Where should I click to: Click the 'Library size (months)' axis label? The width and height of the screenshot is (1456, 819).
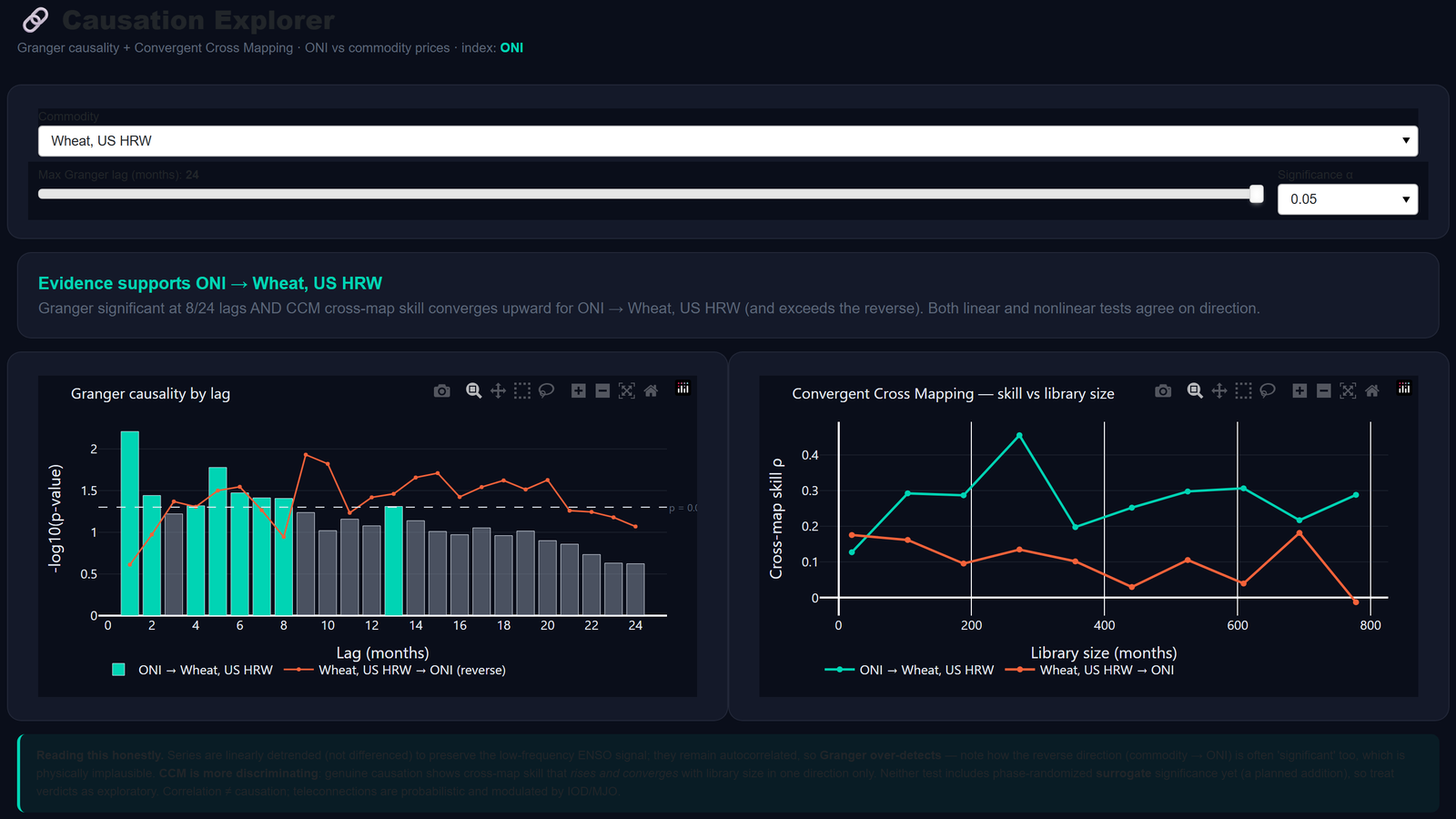[x=1104, y=652]
